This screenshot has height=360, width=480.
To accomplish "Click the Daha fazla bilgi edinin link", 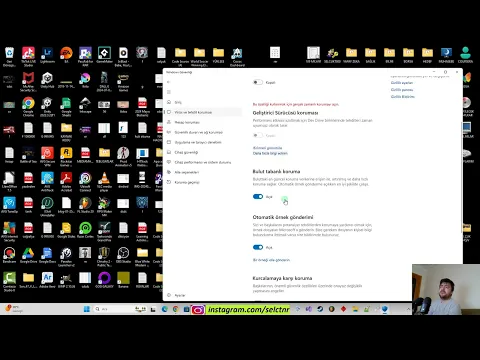I will [270, 153].
